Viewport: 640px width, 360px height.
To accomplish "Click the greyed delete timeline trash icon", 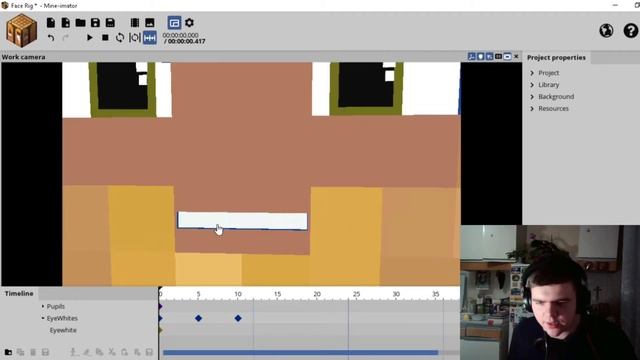I will 33,352.
